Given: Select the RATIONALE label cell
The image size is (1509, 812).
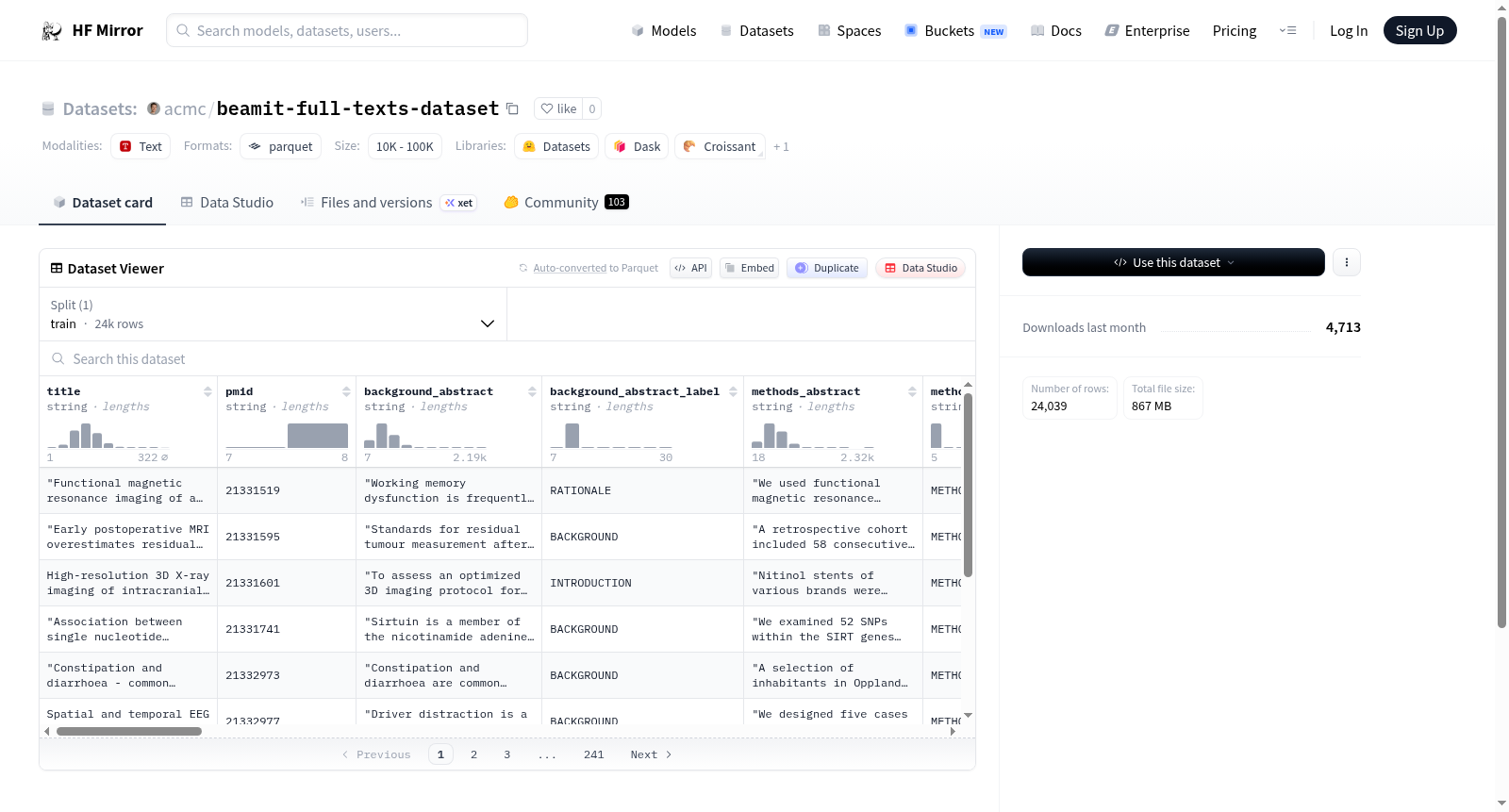Looking at the screenshot, I should 642,490.
